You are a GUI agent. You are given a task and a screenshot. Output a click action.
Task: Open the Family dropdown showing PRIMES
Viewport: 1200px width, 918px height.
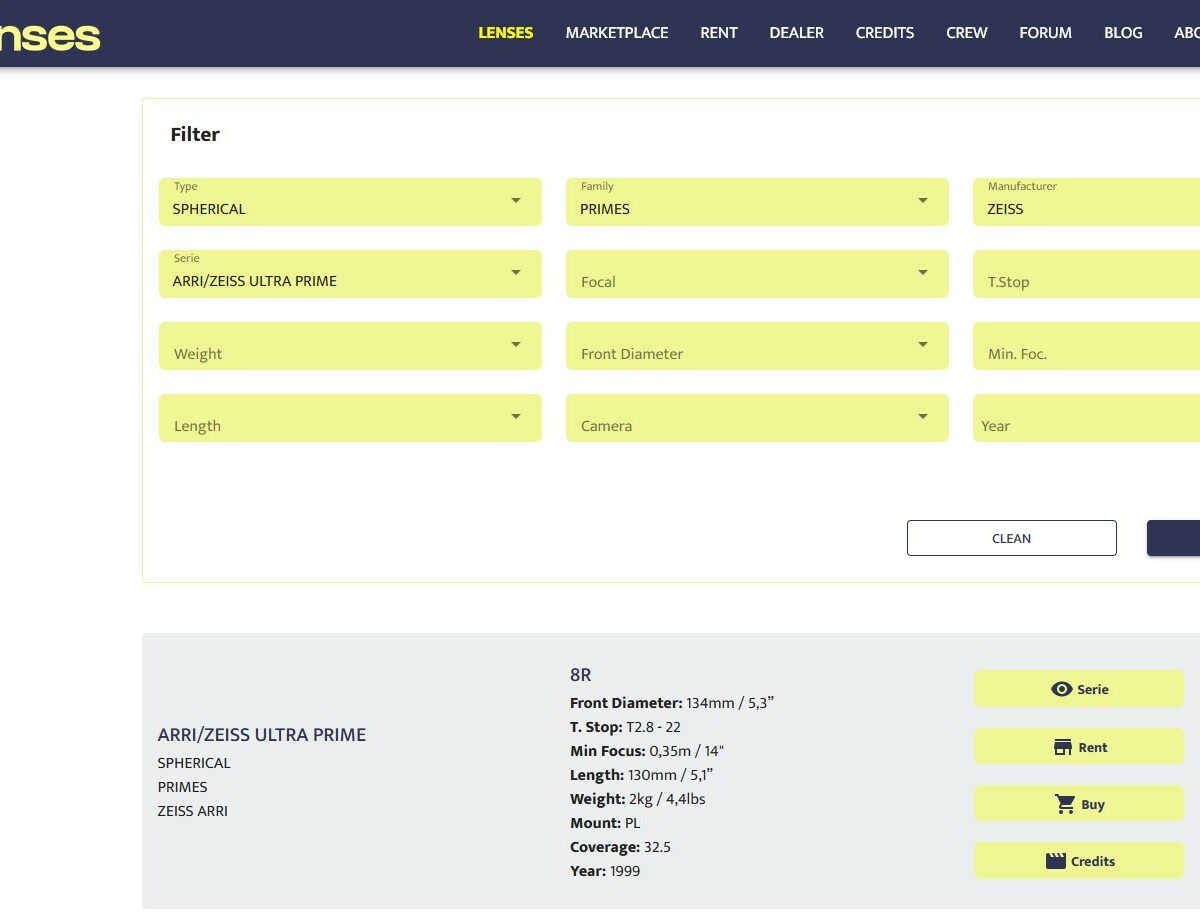point(757,202)
